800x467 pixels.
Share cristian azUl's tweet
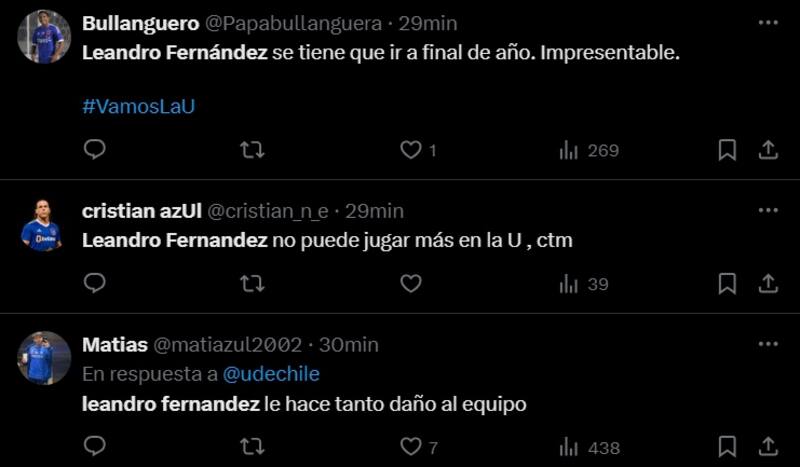pos(768,284)
